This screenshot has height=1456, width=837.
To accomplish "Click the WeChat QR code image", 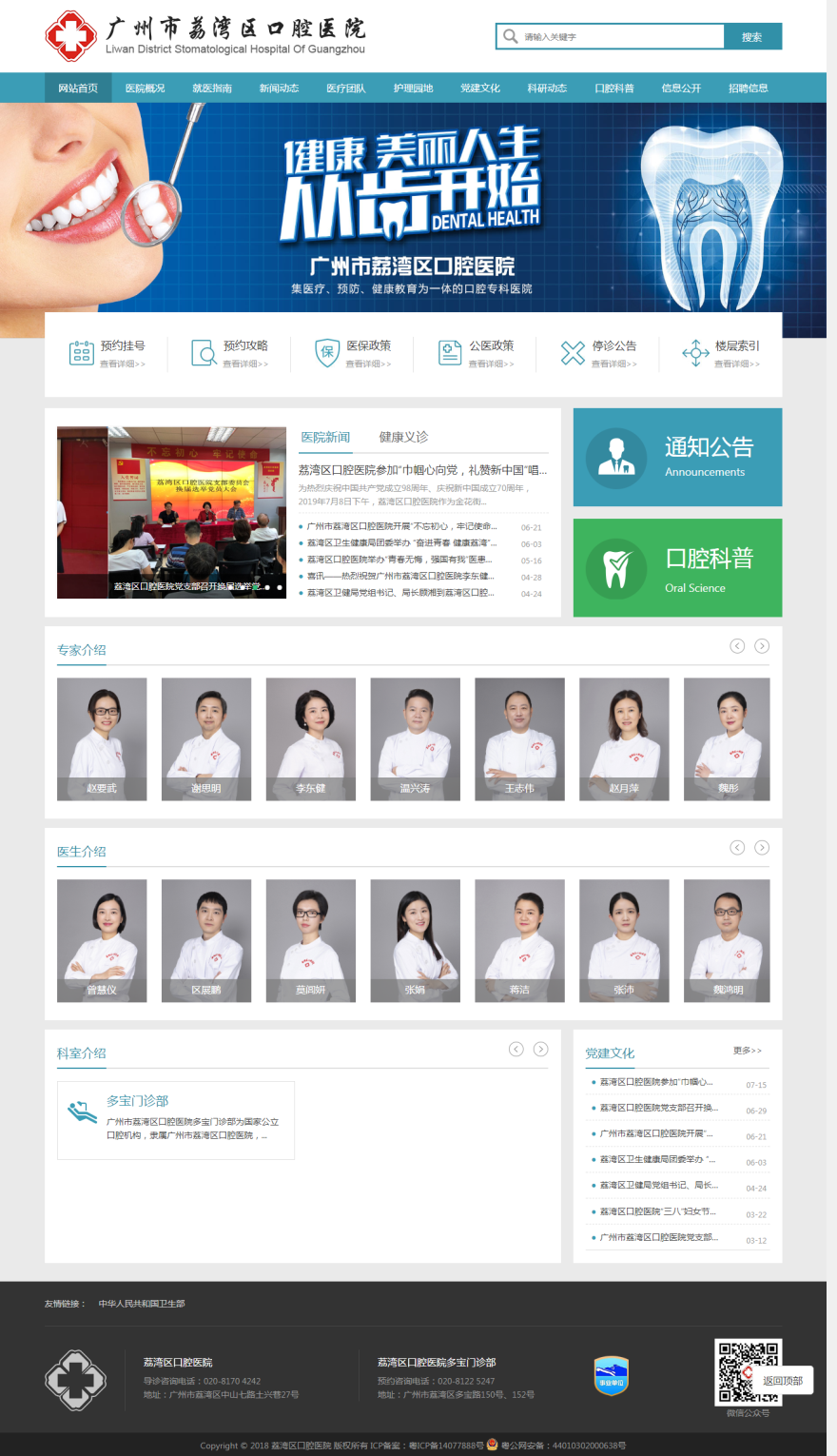I will (749, 1371).
